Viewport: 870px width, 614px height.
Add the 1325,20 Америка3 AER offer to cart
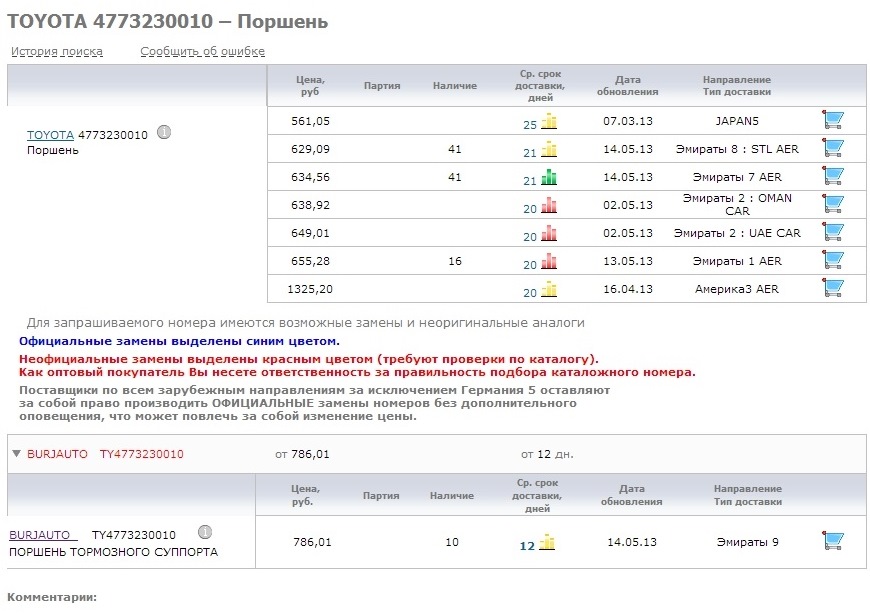(x=833, y=288)
